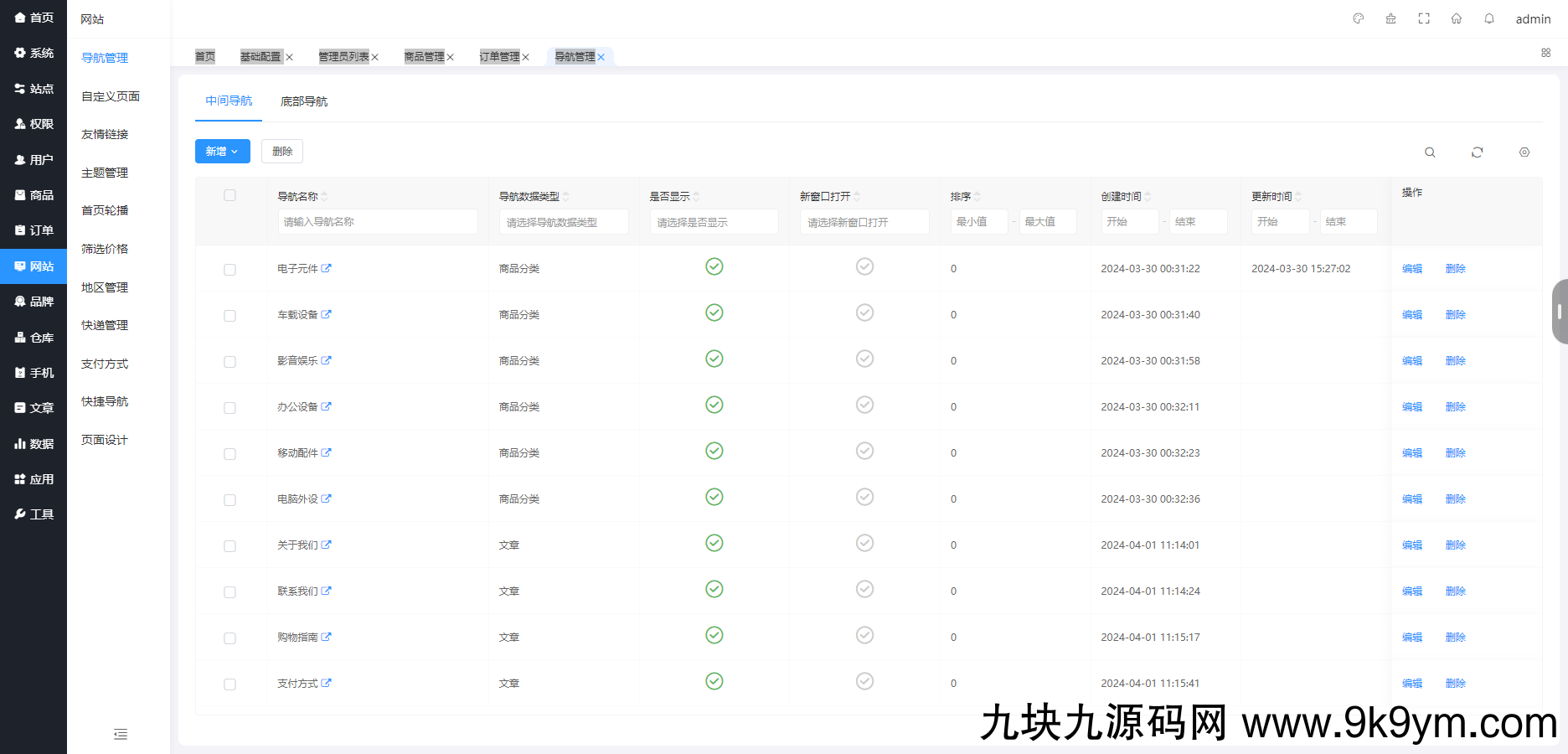Switch to the 底部导航 tab
This screenshot has height=754, width=1568.
303,101
